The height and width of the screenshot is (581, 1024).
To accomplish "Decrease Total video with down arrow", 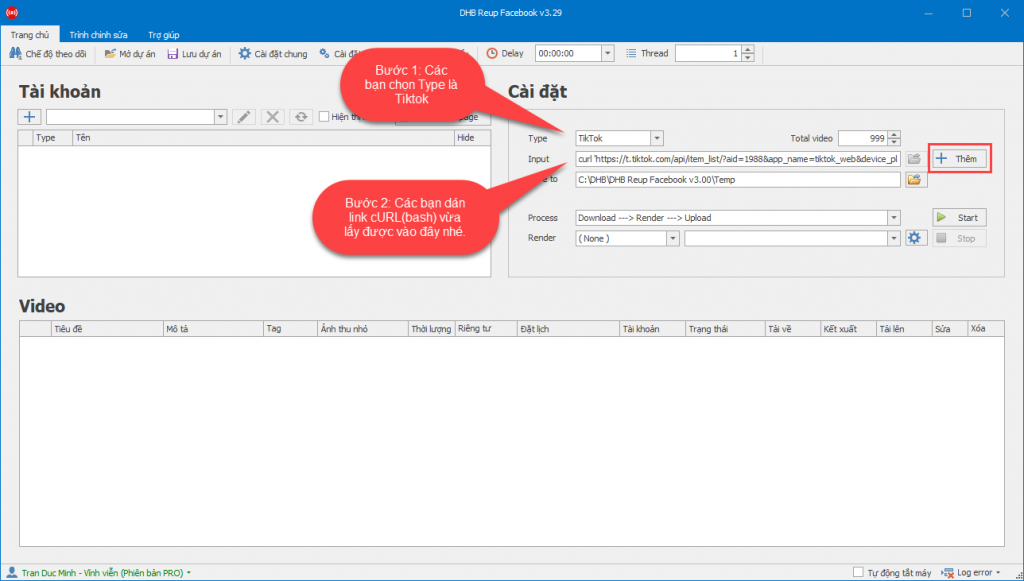I will coord(895,142).
